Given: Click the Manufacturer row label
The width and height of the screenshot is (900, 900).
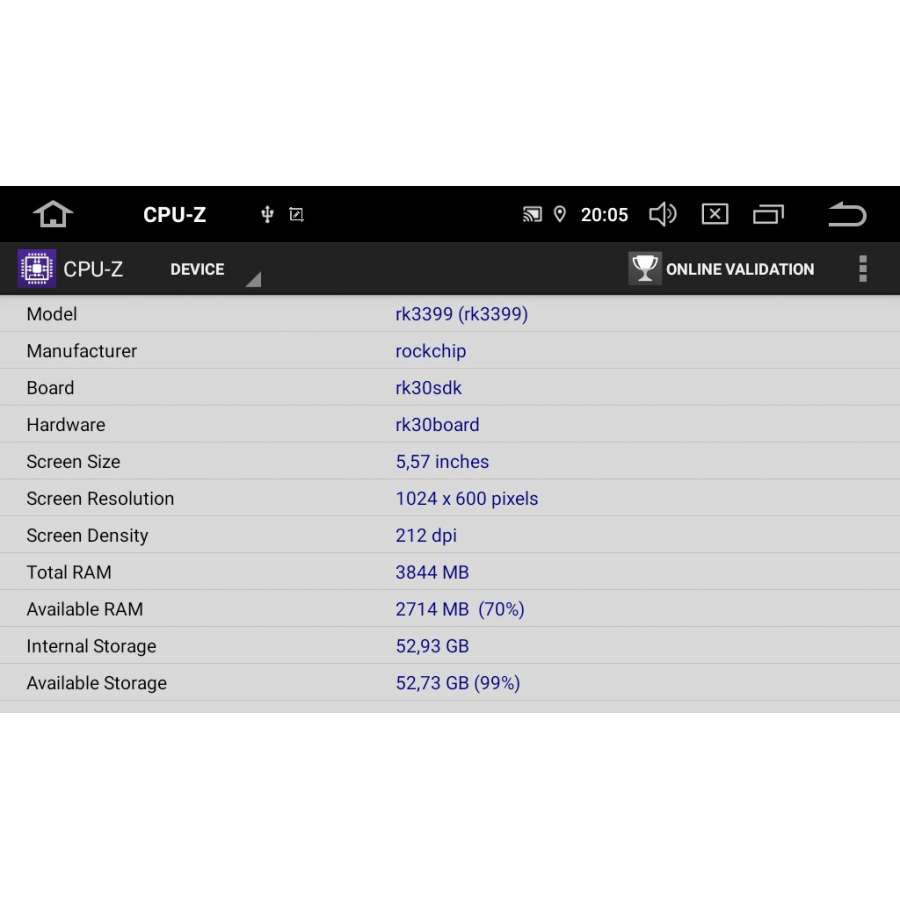Looking at the screenshot, I should click(82, 351).
